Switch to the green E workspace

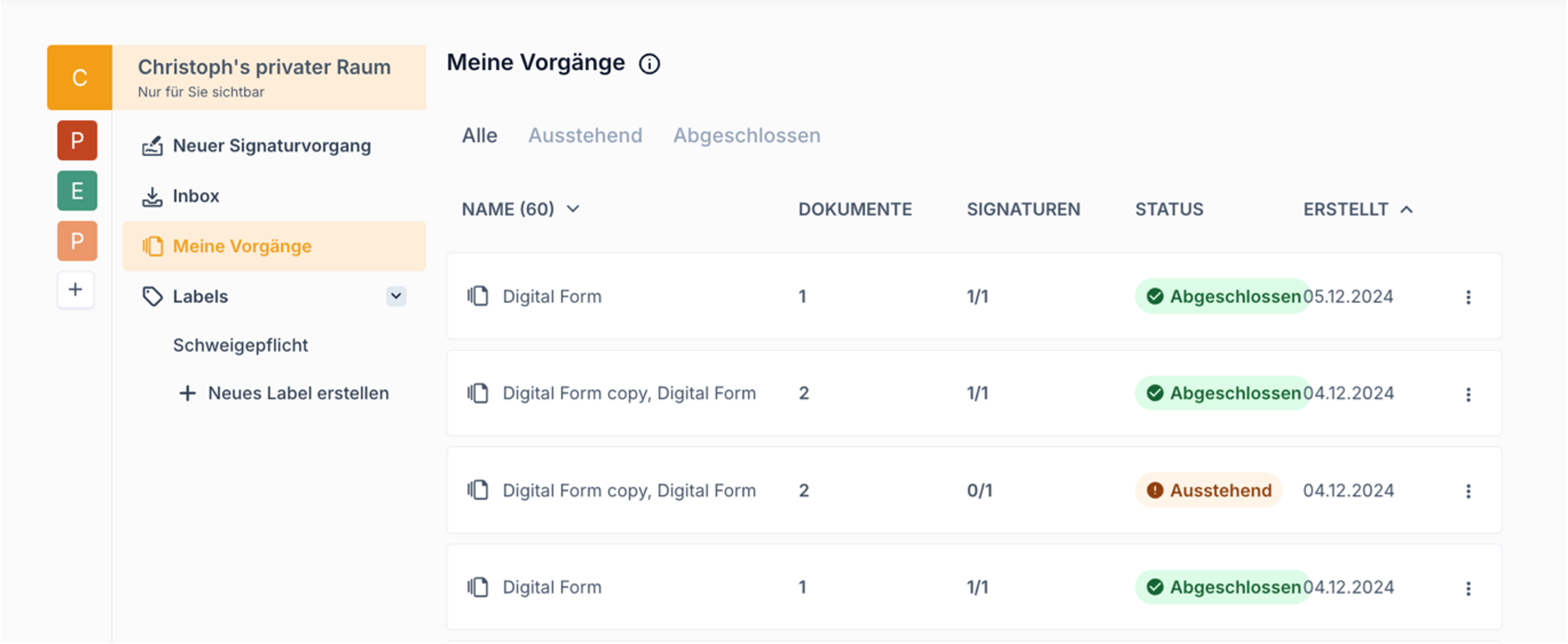tap(77, 191)
